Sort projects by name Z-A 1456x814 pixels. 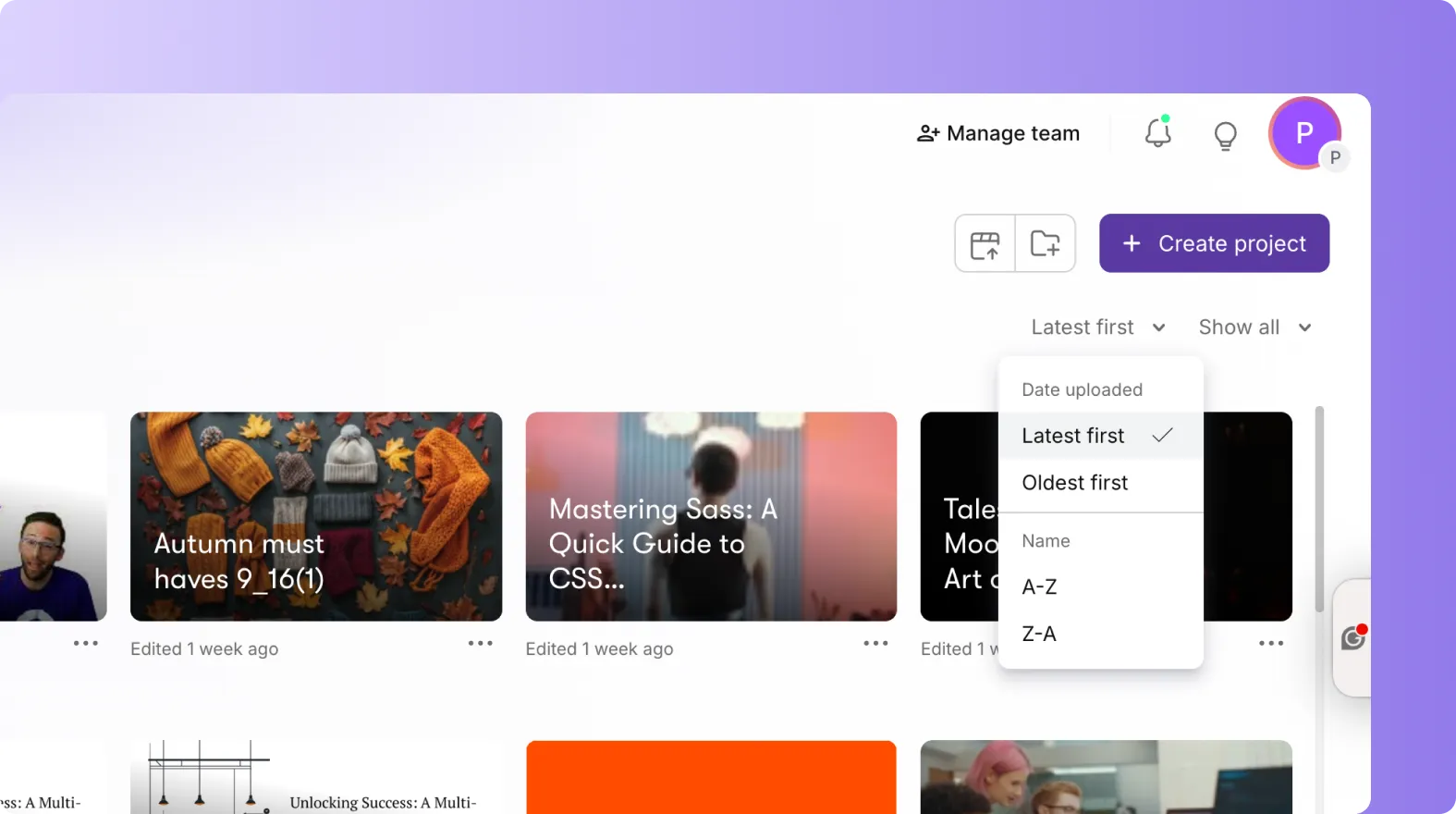tap(1040, 635)
